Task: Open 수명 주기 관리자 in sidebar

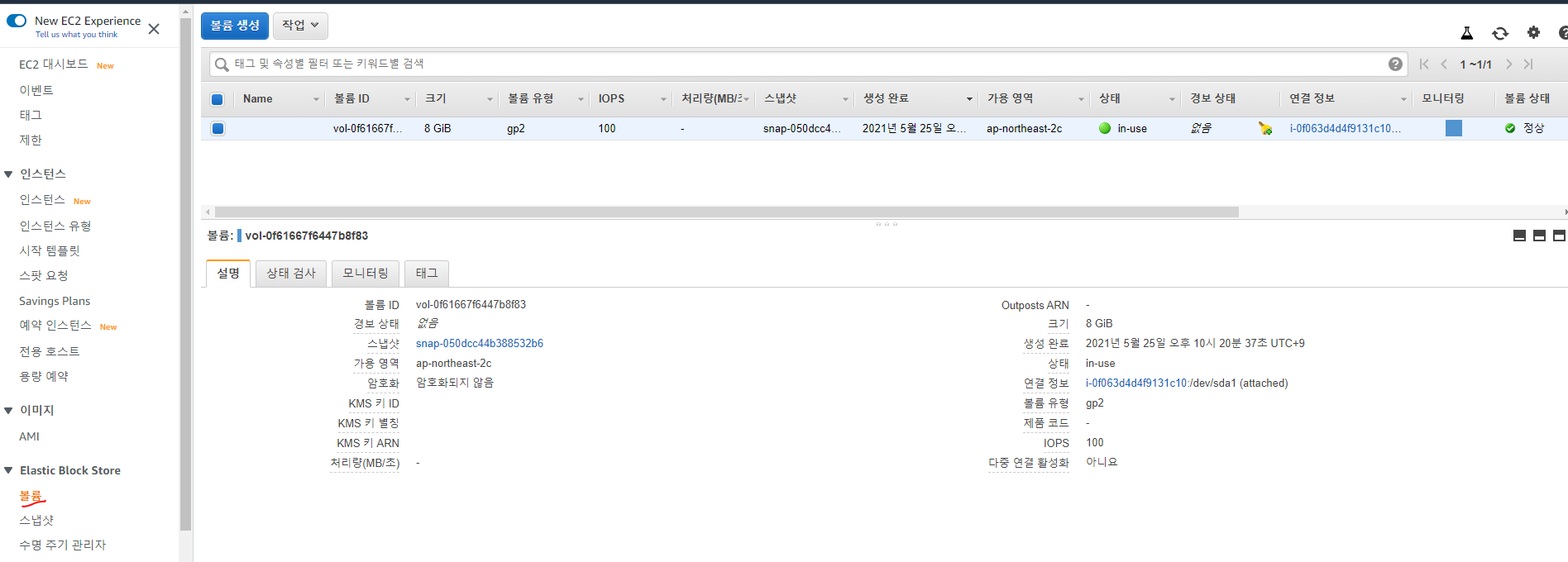Action: pos(63,545)
